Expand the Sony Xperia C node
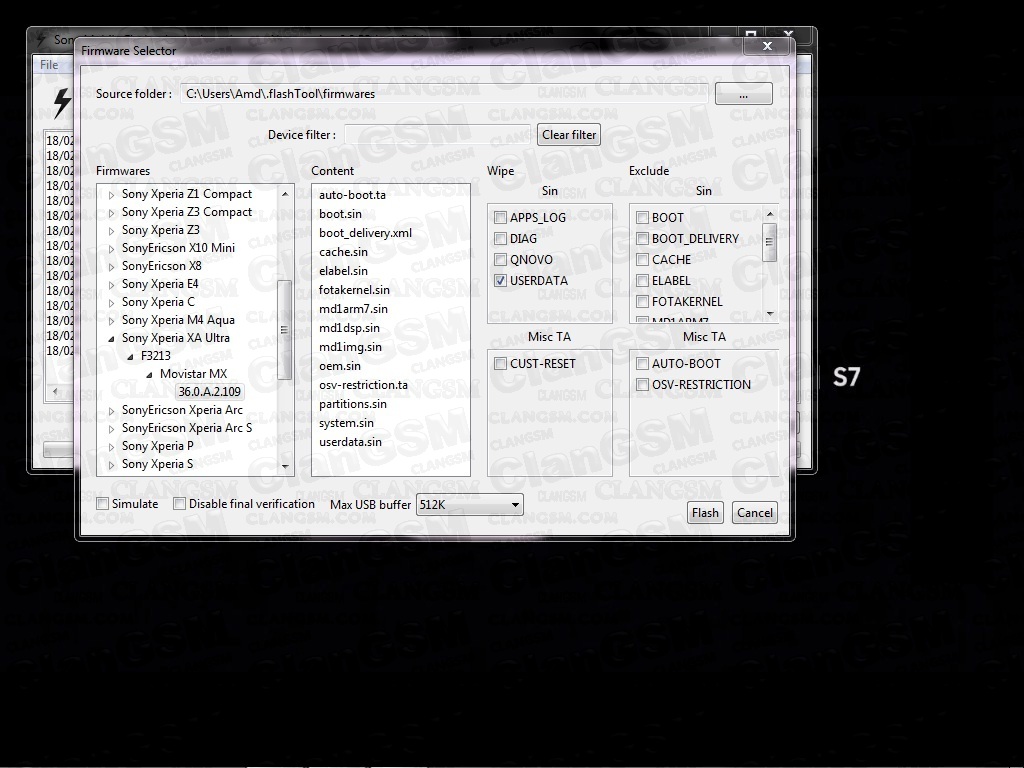The height and width of the screenshot is (768, 1024). coord(112,302)
